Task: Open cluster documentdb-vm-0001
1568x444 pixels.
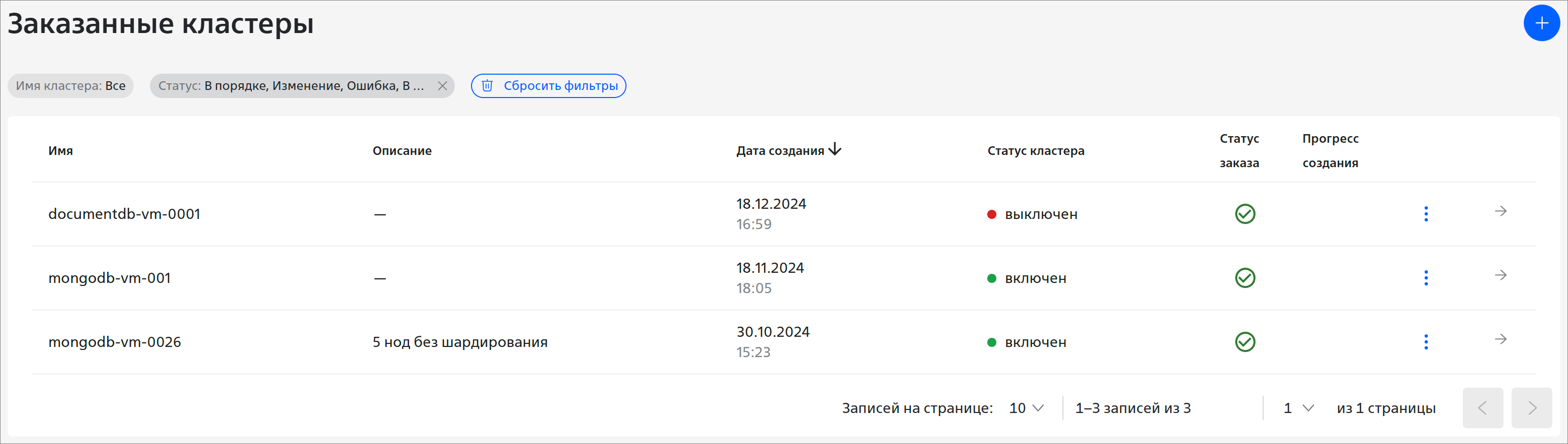Action: click(x=124, y=214)
